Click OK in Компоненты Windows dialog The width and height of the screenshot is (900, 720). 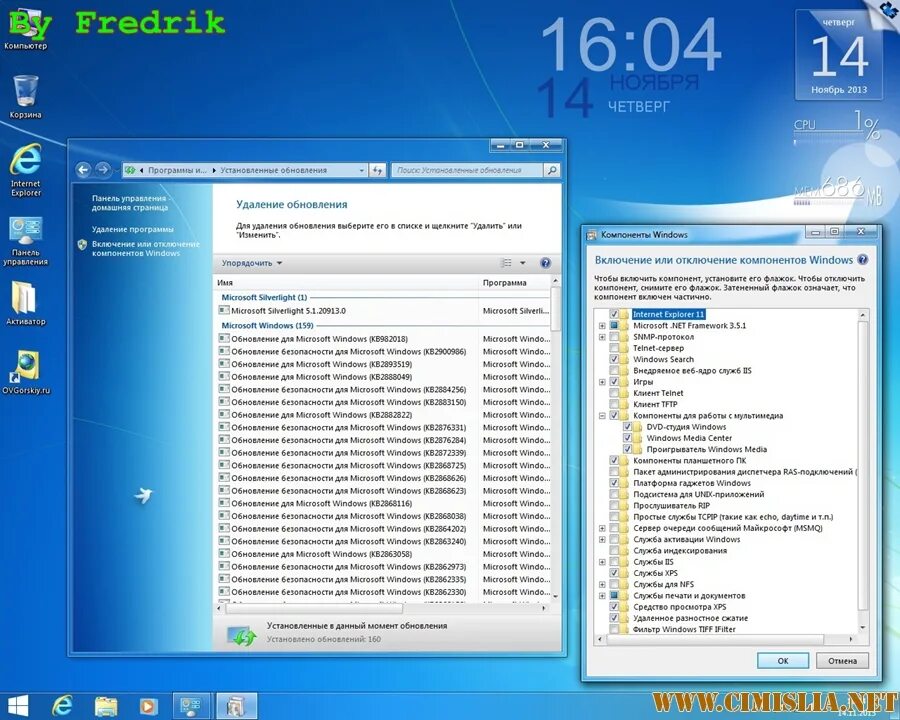(x=782, y=661)
